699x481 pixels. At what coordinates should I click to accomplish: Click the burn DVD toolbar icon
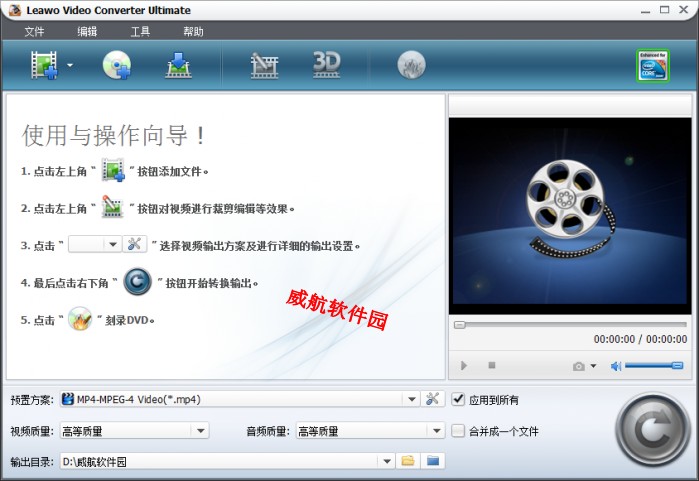pos(411,65)
